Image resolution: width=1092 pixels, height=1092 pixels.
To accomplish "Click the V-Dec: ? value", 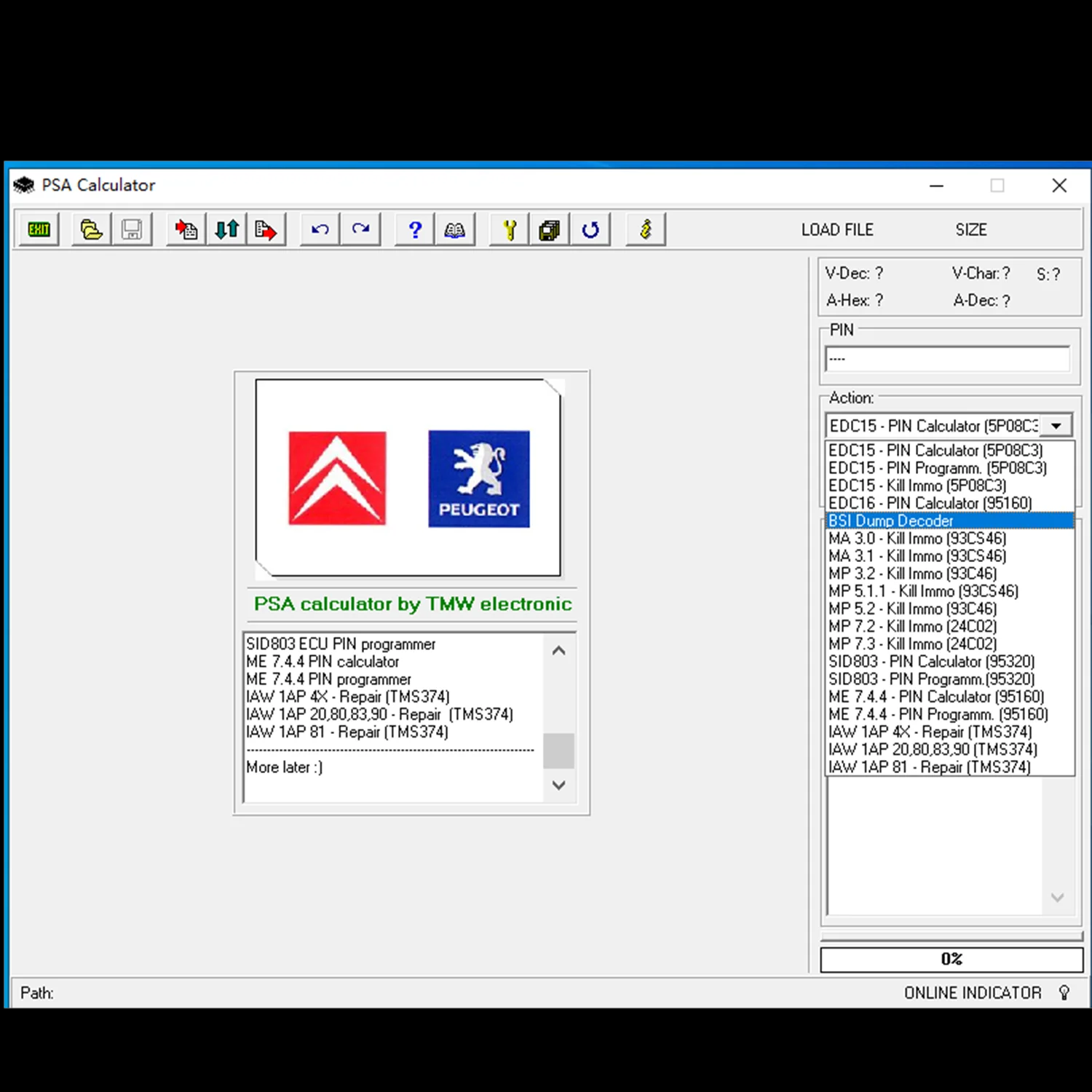I will pos(854,274).
